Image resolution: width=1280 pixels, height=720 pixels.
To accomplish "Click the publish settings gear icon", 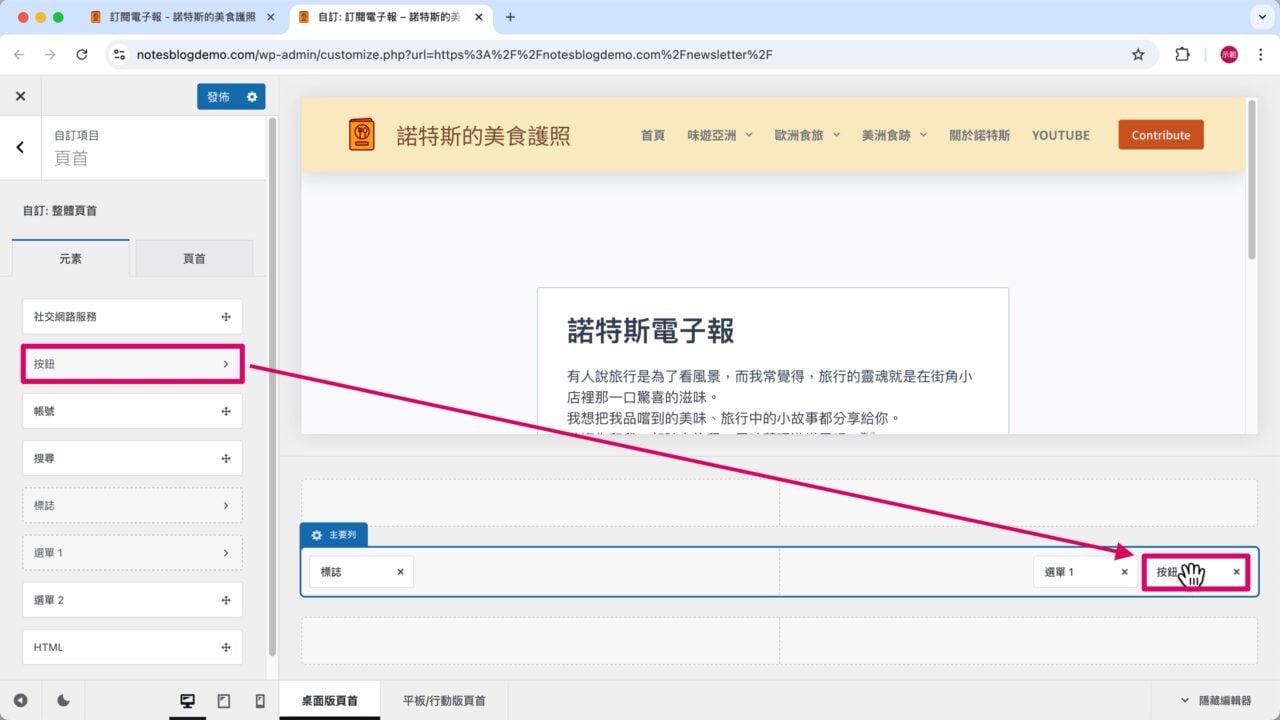I will pos(251,97).
